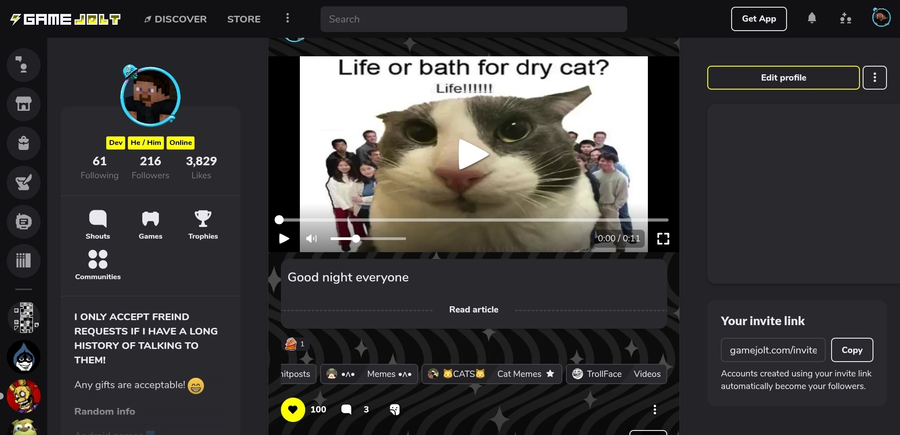Enter fullscreen for the cat video
The width and height of the screenshot is (900, 435).
663,239
